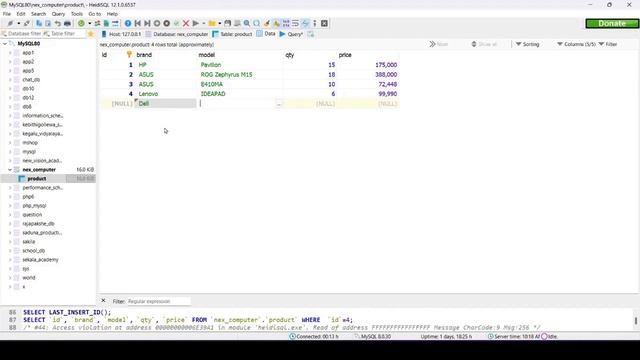Click the magnifier find text icon
The height and width of the screenshot is (360, 640).
[247, 23]
